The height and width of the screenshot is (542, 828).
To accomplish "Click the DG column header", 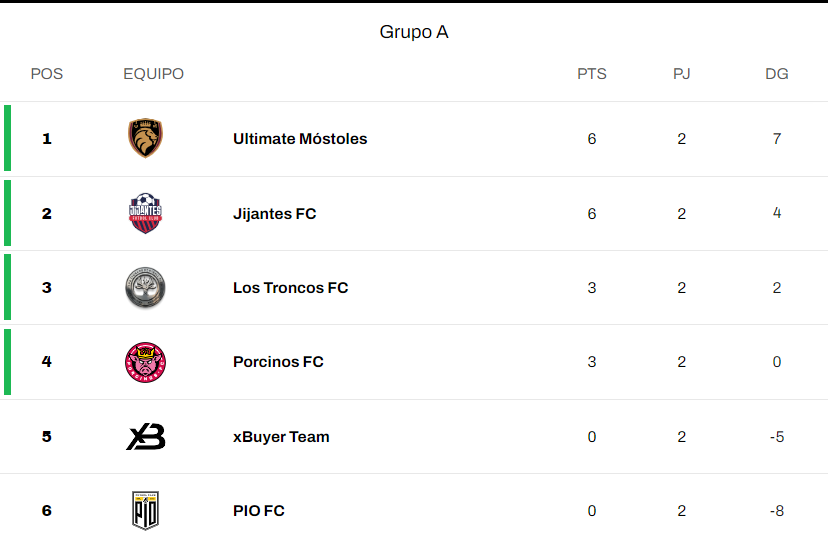I will (x=777, y=73).
